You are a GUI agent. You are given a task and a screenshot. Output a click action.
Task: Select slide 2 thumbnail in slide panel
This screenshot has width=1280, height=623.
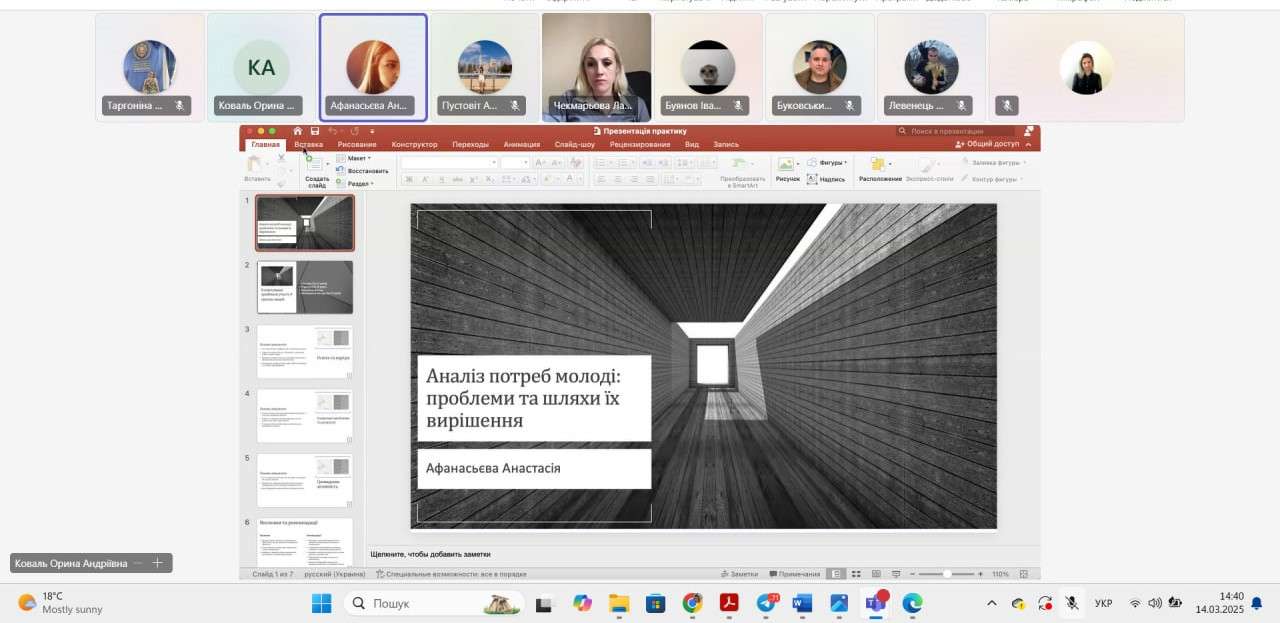(305, 287)
